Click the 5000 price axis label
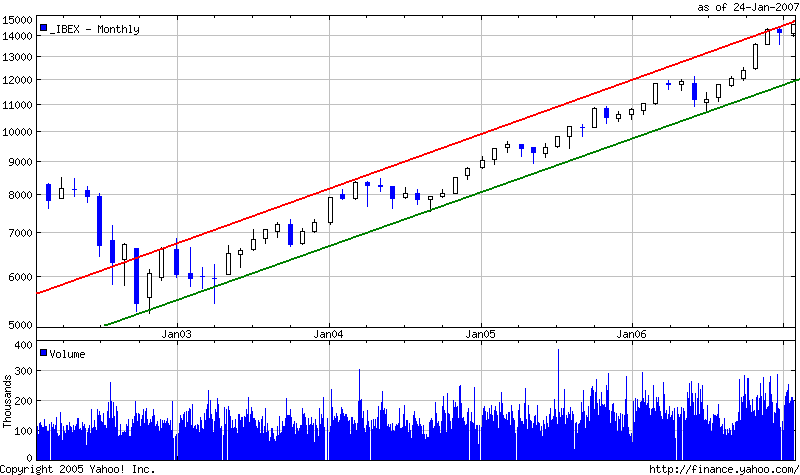Image resolution: width=800 pixels, height=475 pixels. coord(20,324)
